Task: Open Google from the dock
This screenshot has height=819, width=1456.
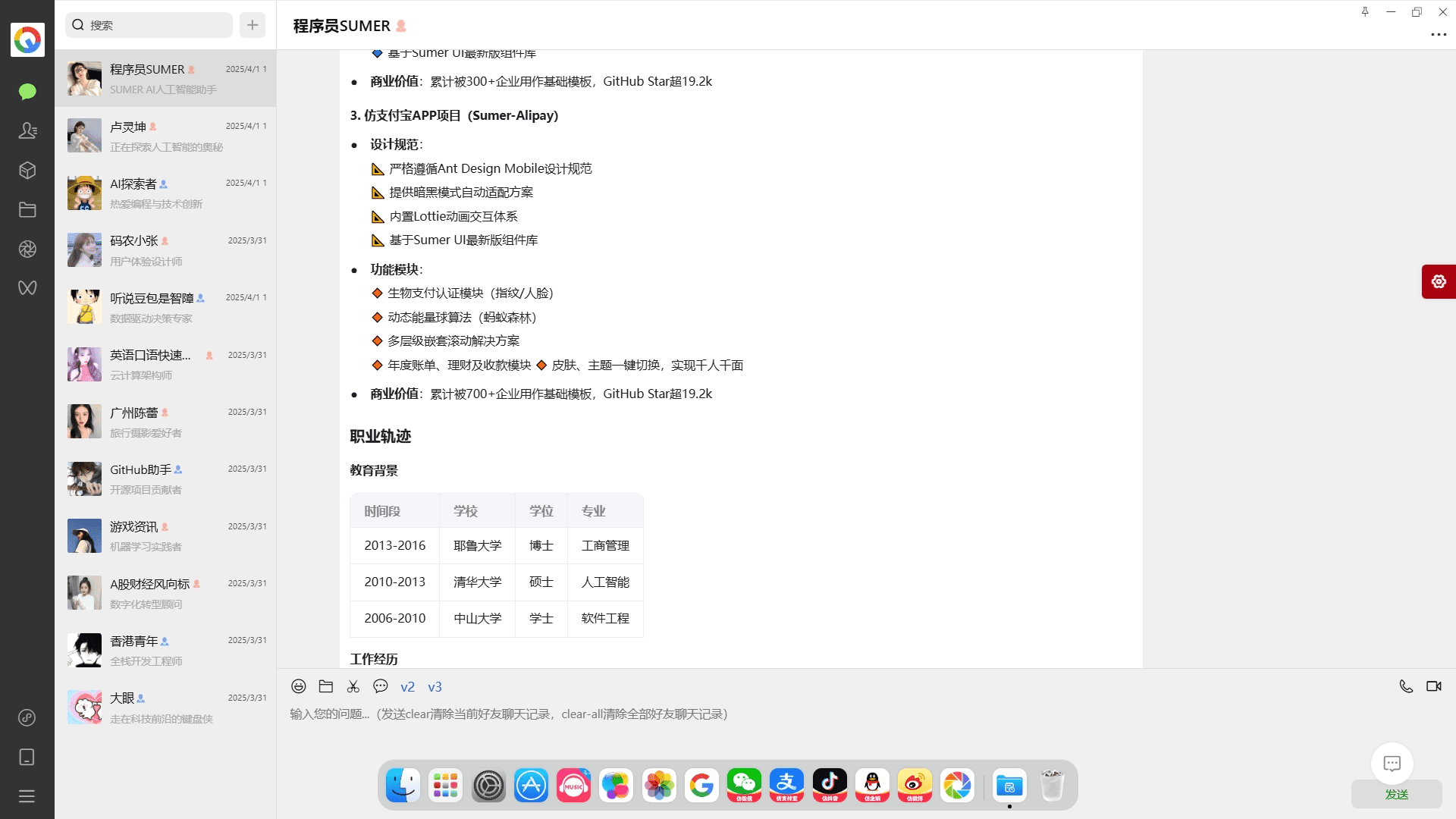Action: coord(701,786)
